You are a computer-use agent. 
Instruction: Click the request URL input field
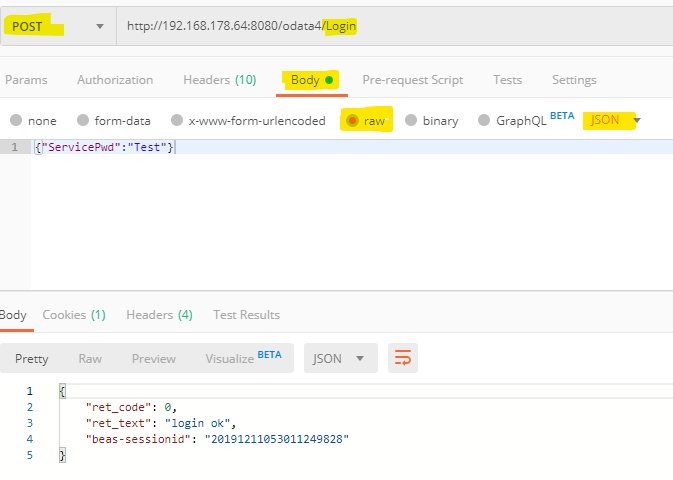(390, 26)
